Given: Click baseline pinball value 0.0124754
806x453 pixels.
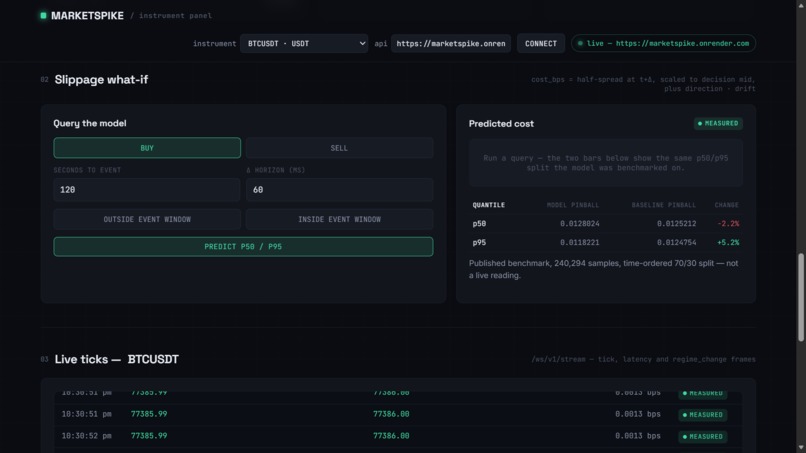Looking at the screenshot, I should point(676,243).
